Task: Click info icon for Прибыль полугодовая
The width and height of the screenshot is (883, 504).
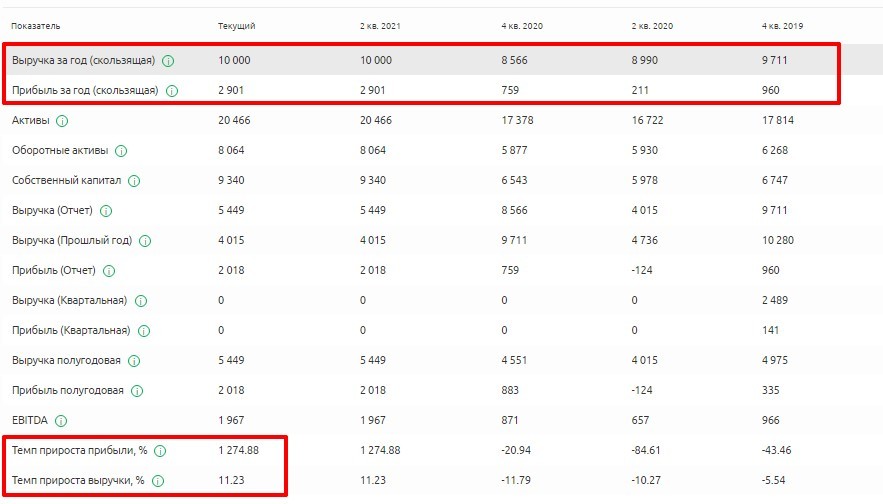Action: point(137,391)
